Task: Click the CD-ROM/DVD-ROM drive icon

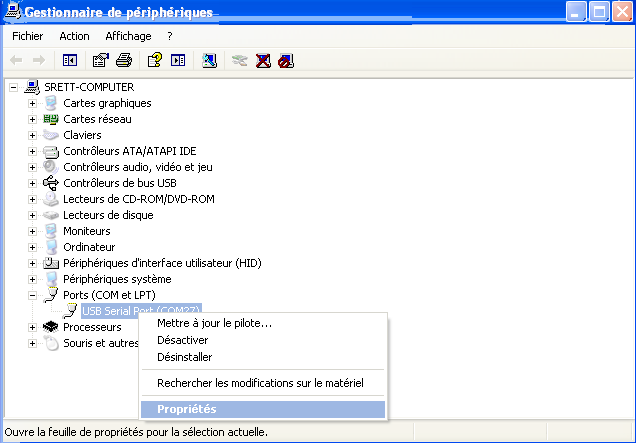Action: pyautogui.click(x=51, y=199)
